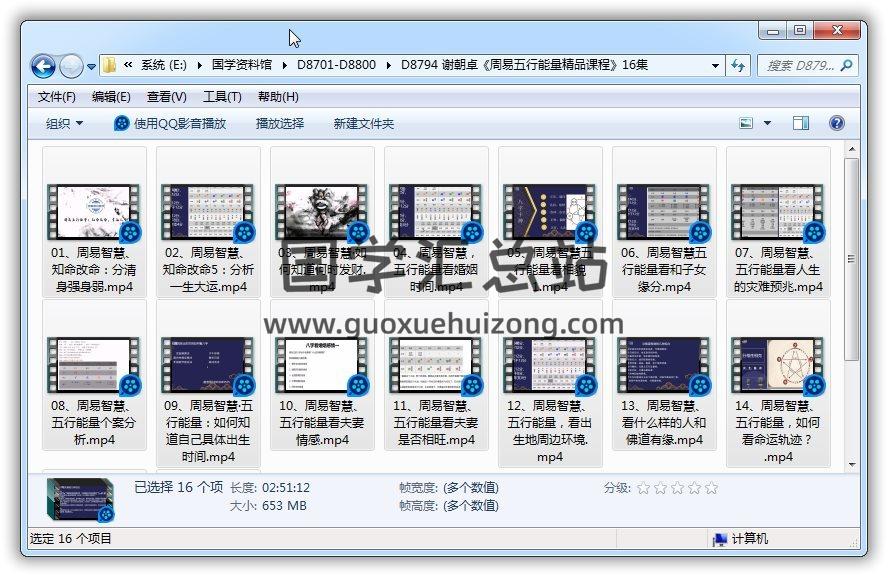Select video 02、周易智慧、知命改命5：分析一生大运.mp4
888x577 pixels.
coord(208,222)
